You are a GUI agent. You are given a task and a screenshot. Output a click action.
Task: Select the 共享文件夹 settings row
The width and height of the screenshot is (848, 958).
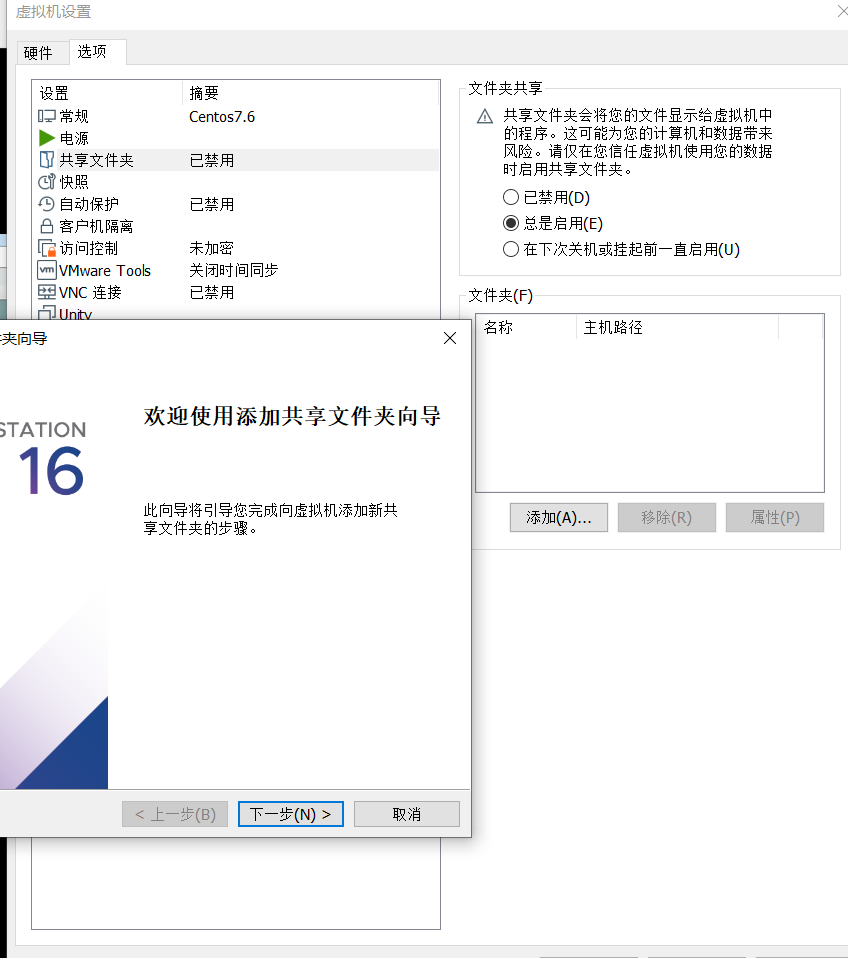pos(236,160)
